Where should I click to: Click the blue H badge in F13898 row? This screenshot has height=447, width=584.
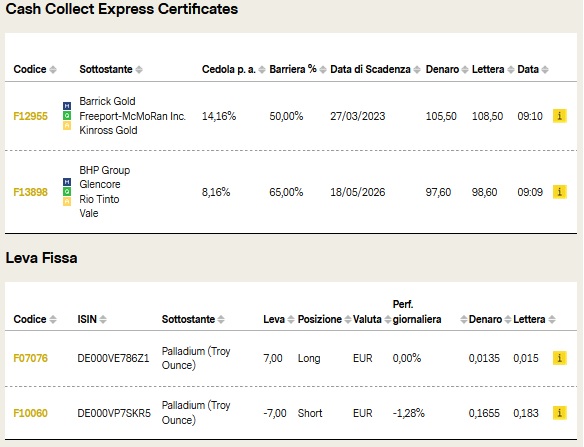[x=67, y=182]
